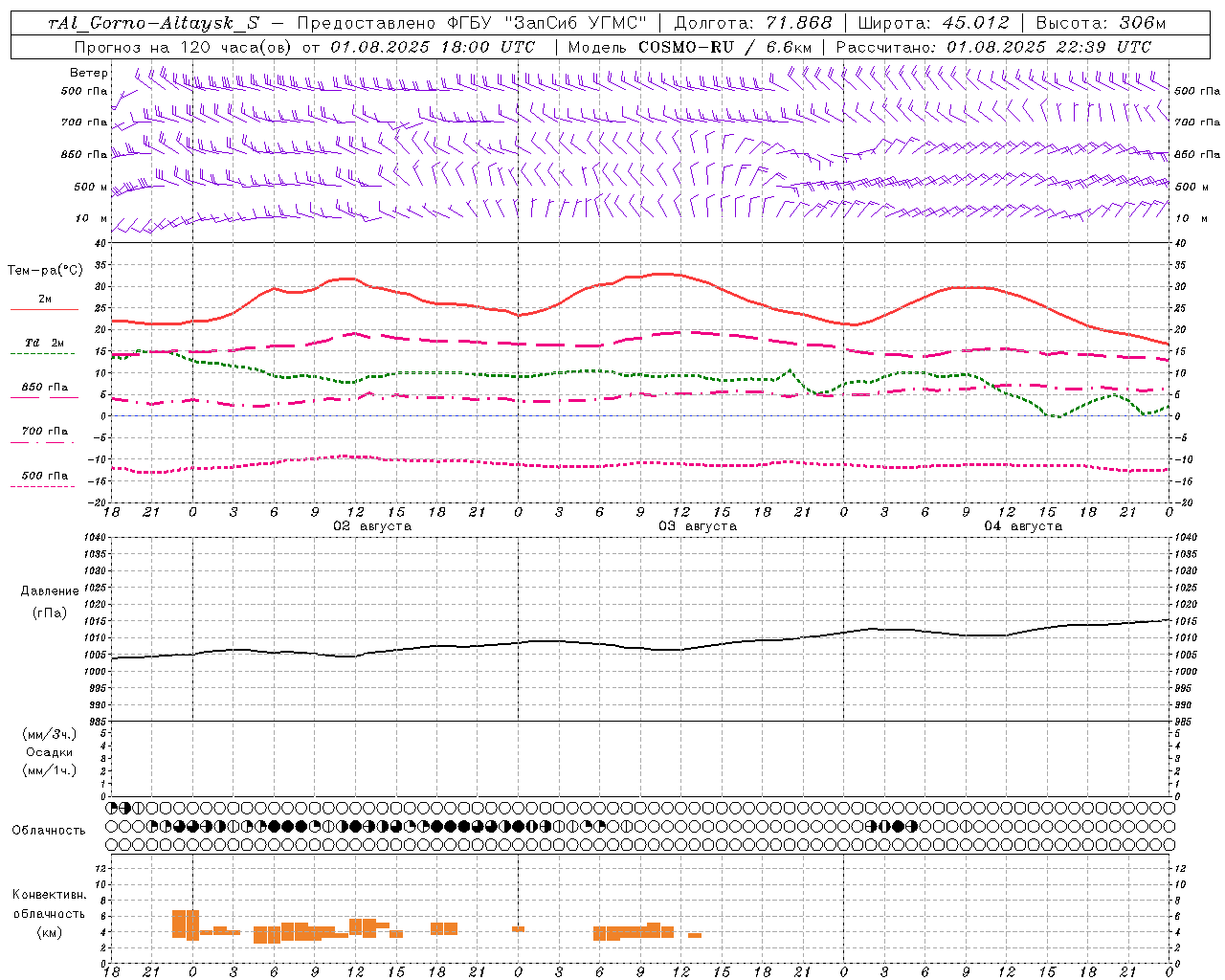The width and height of the screenshot is (1225, 980).
Task: Click the 'Прогноз на 120 часа(ов)' forecast text
Action: 183,47
